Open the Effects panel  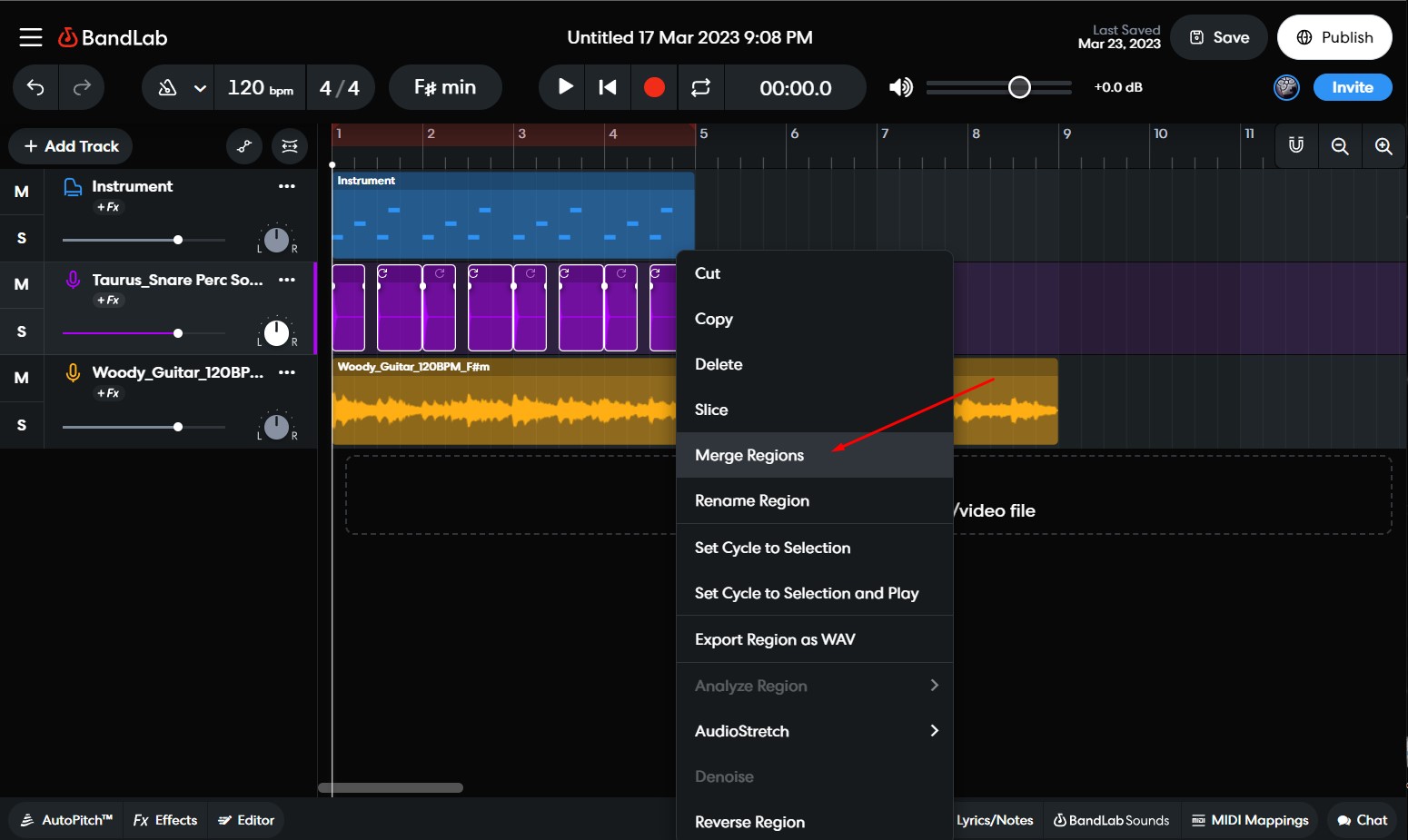(x=164, y=820)
